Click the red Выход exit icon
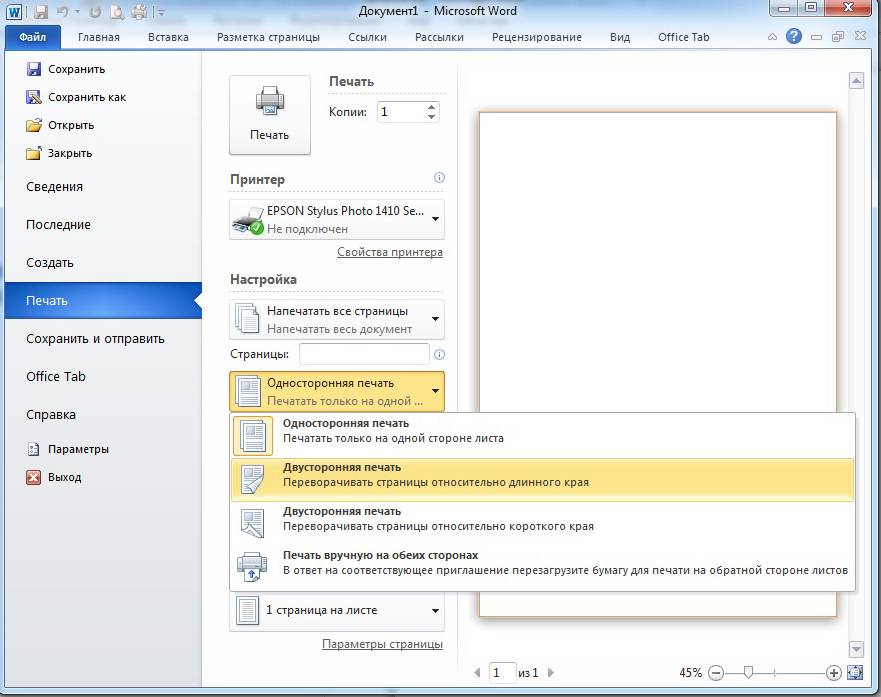The height and width of the screenshot is (697, 881). pos(34,477)
